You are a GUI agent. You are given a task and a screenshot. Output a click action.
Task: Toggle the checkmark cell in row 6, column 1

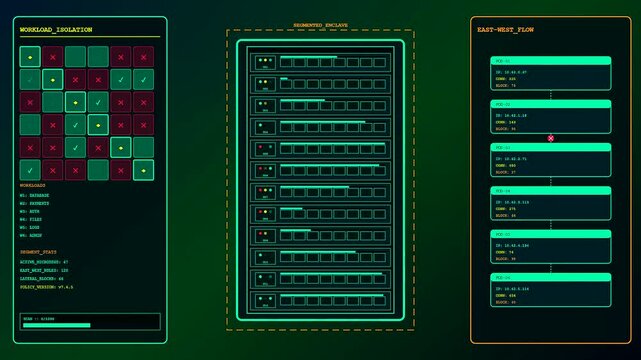[30, 170]
